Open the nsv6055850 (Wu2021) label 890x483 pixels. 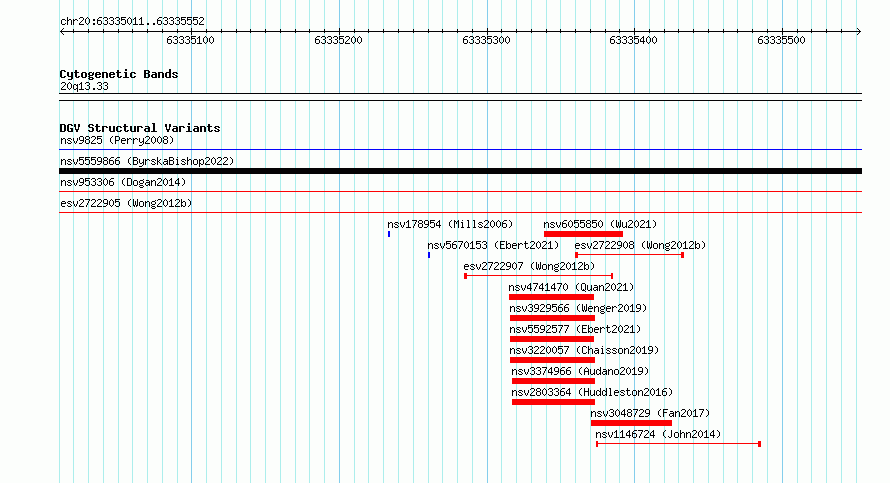(600, 224)
